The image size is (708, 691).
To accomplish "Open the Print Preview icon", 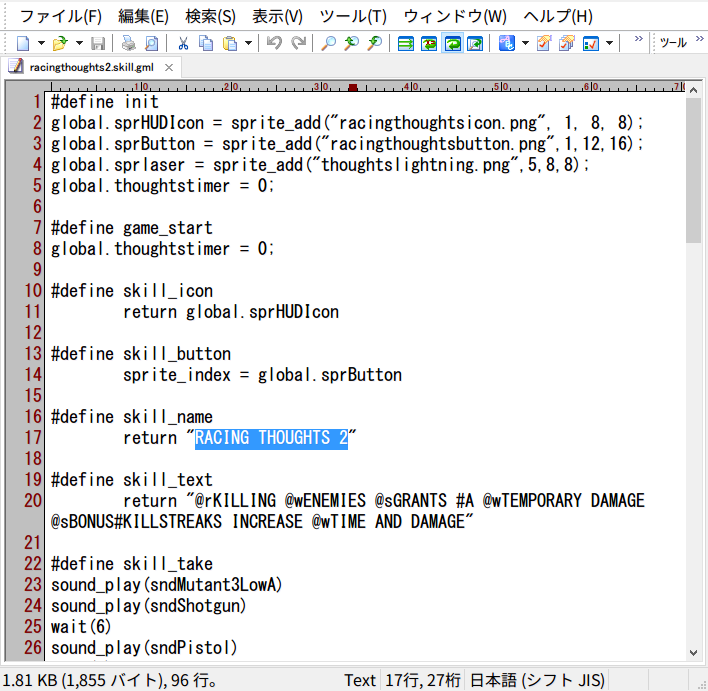I will point(151,43).
